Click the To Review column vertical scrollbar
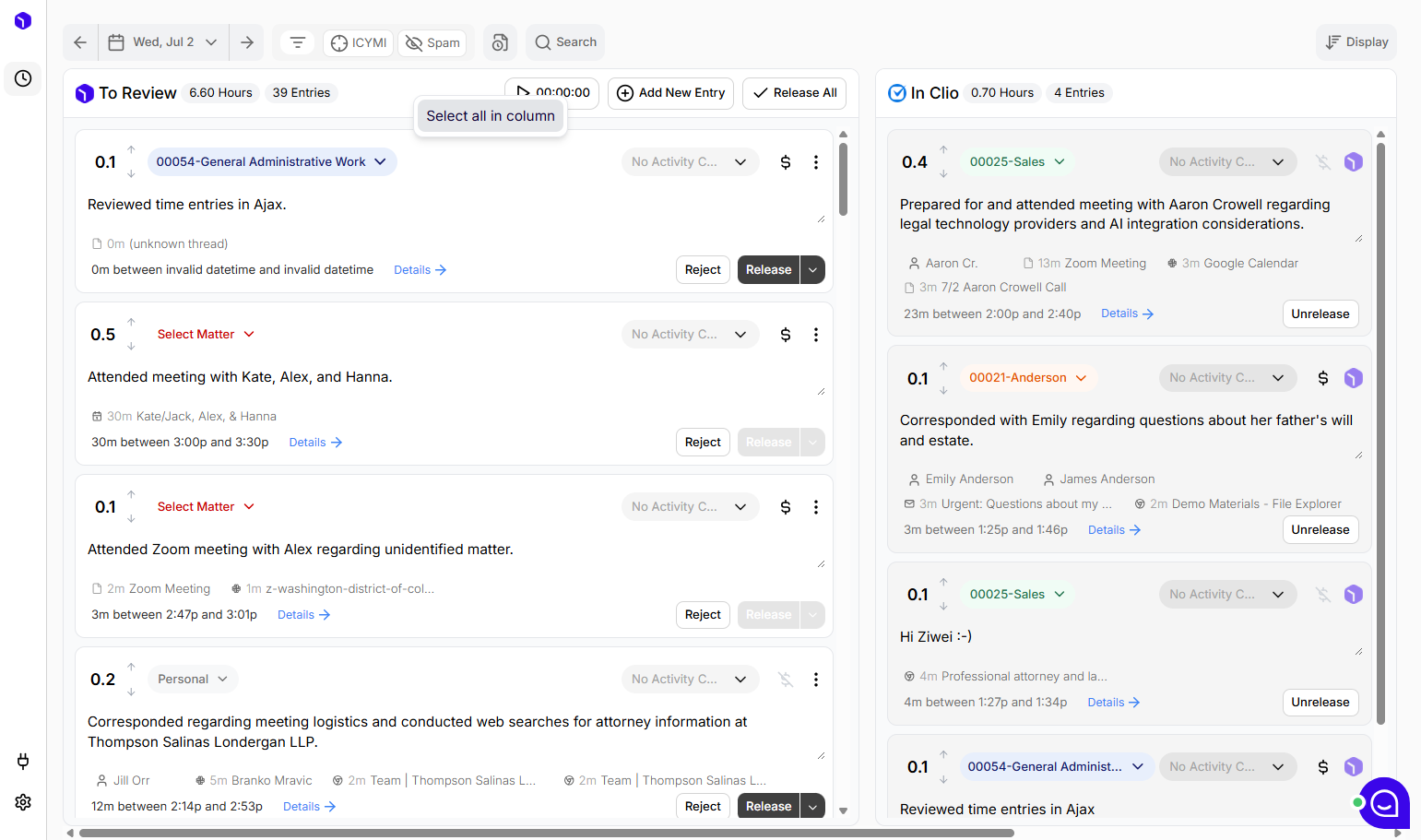The width and height of the screenshot is (1421, 840). click(843, 179)
